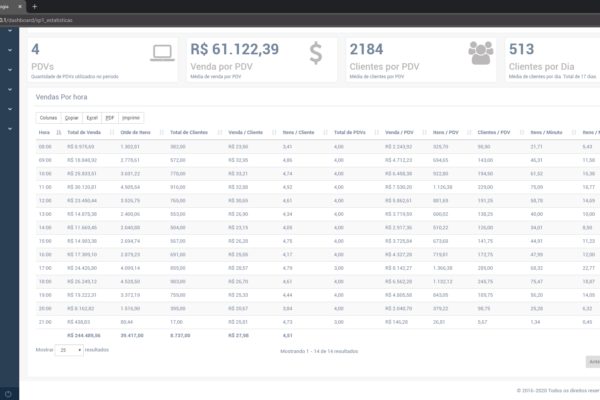This screenshot has height=400, width=600.
Task: Sort by the Itens / Minuto column header
Action: click(x=546, y=132)
